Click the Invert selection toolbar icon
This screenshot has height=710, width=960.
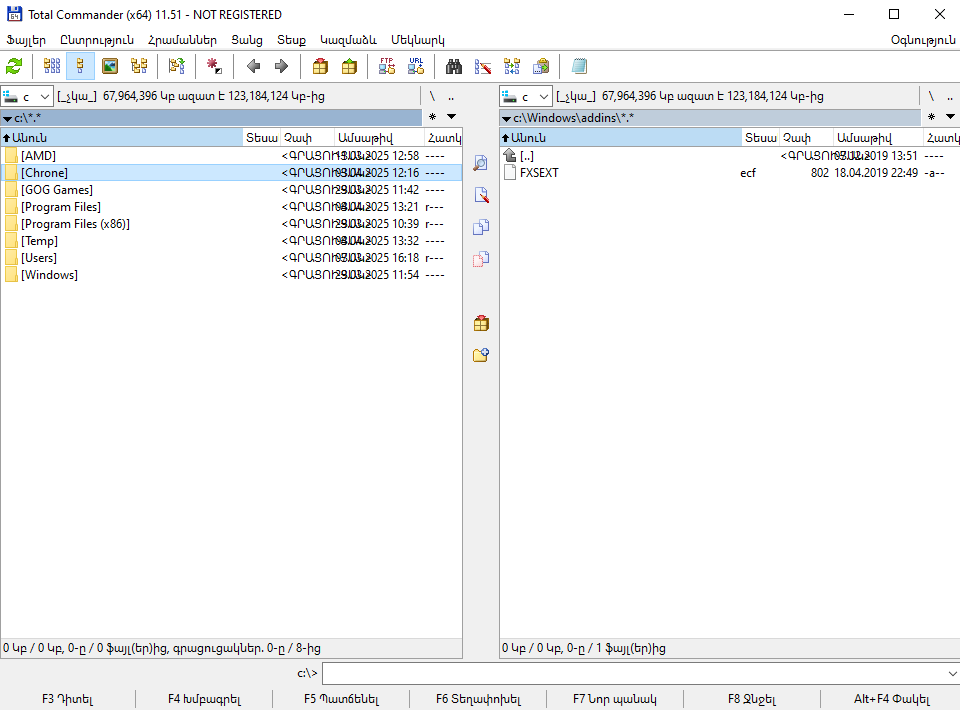pos(176,66)
